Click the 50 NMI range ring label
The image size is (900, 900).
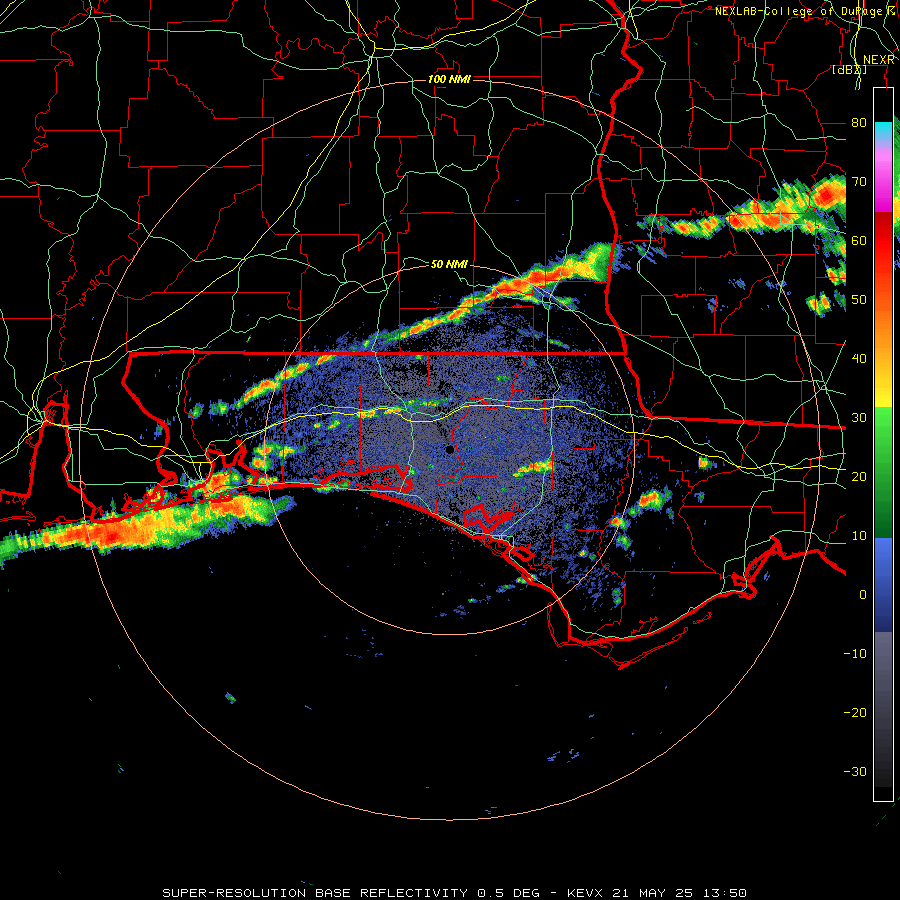[449, 264]
